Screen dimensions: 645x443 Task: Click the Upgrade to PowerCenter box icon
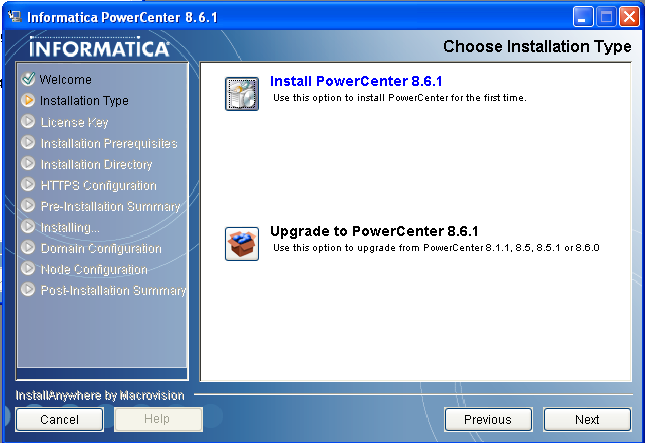[x=242, y=244]
